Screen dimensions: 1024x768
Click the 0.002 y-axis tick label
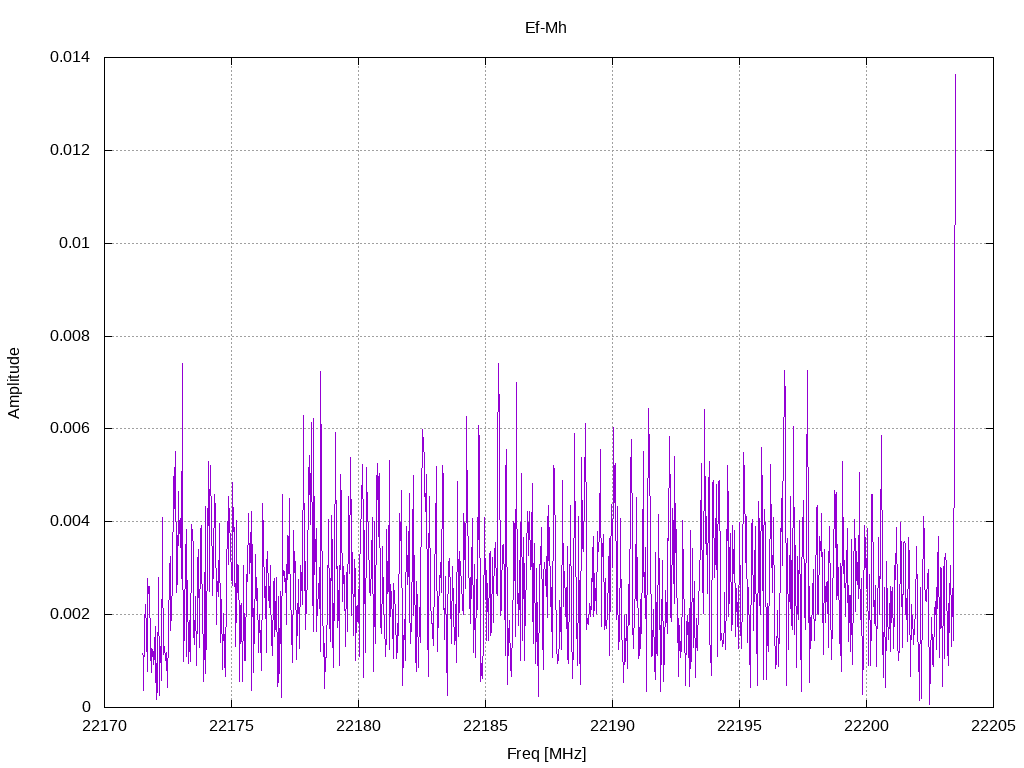70,614
